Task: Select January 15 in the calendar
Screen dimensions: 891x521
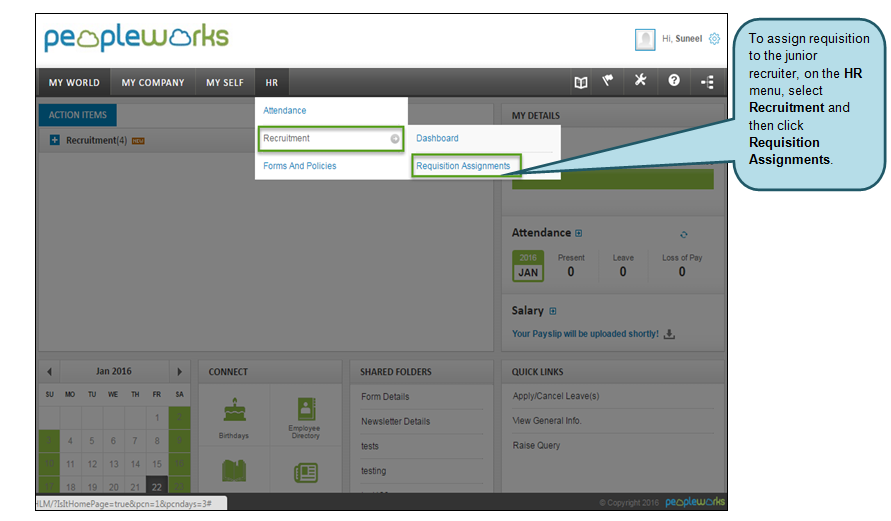Action: pos(157,464)
